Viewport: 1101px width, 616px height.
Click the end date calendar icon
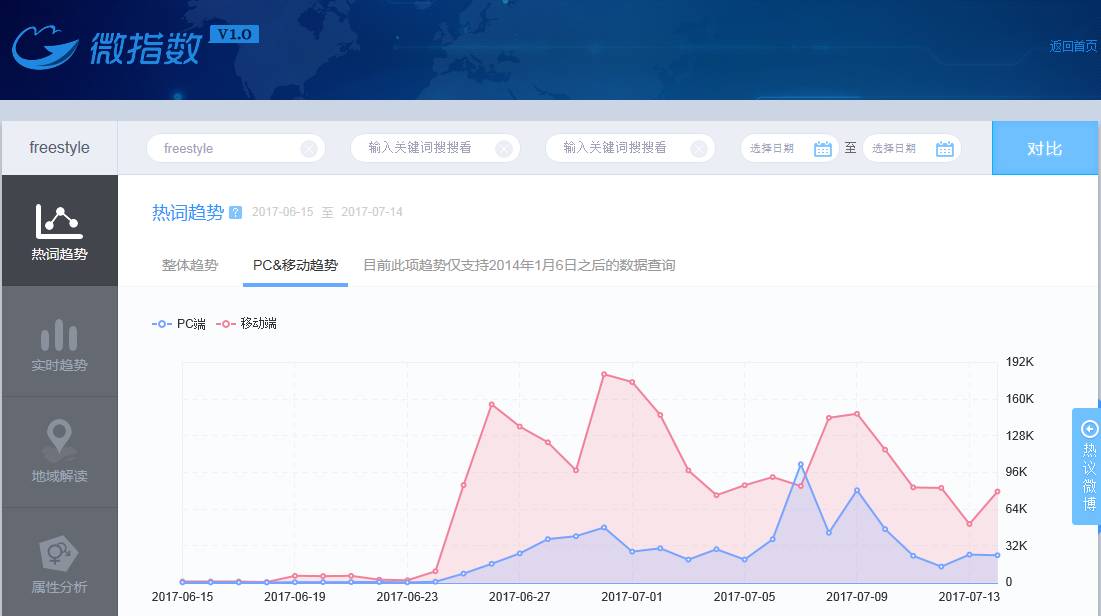click(x=944, y=147)
